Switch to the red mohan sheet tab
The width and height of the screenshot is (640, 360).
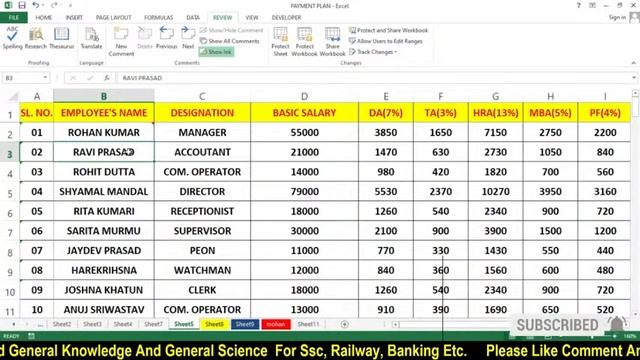point(276,324)
